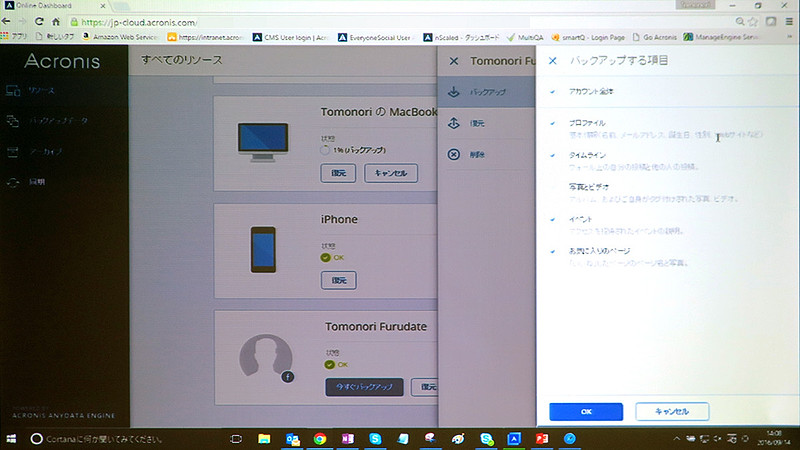Screen dimensions: 800x450
Task: Open バックアップデータ in the Acronis sidebar
Action: click(58, 121)
